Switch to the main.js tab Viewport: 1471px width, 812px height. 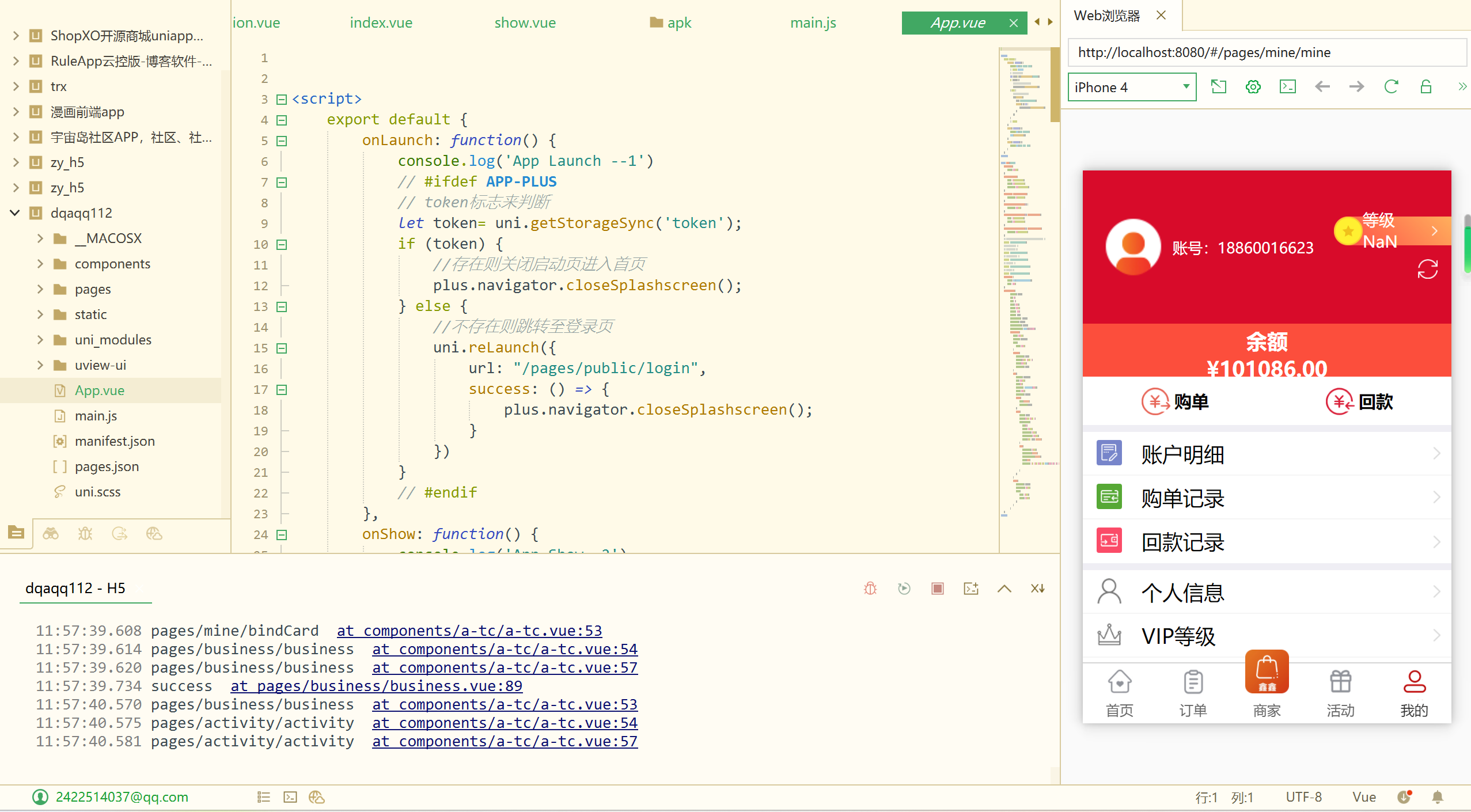(813, 23)
